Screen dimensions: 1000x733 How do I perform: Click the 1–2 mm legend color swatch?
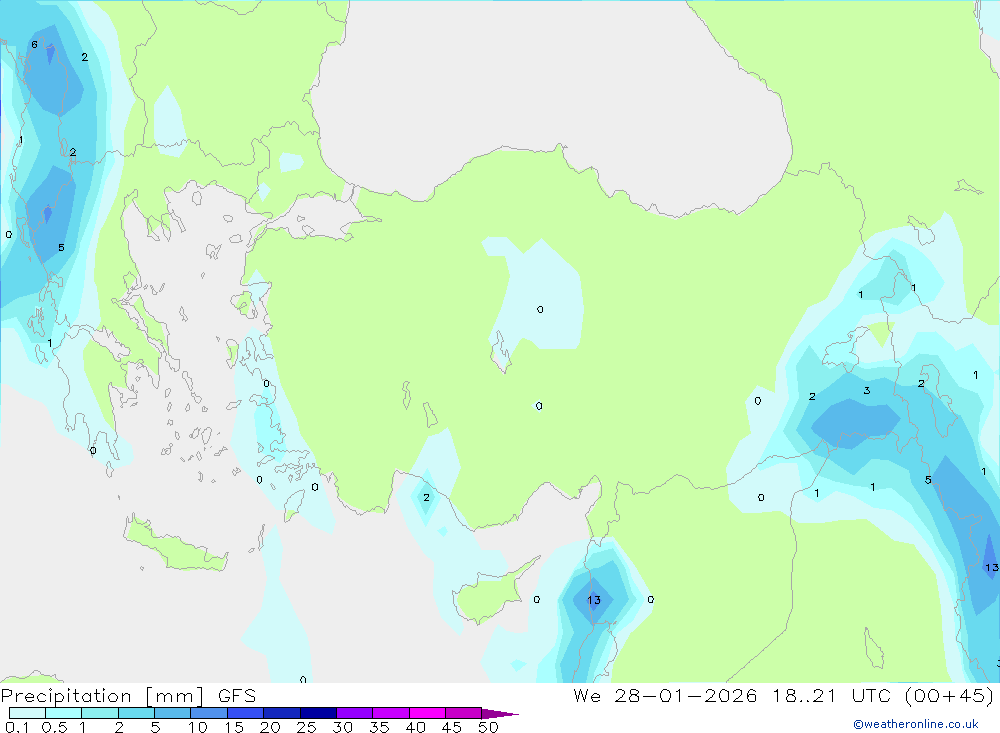[x=100, y=713]
